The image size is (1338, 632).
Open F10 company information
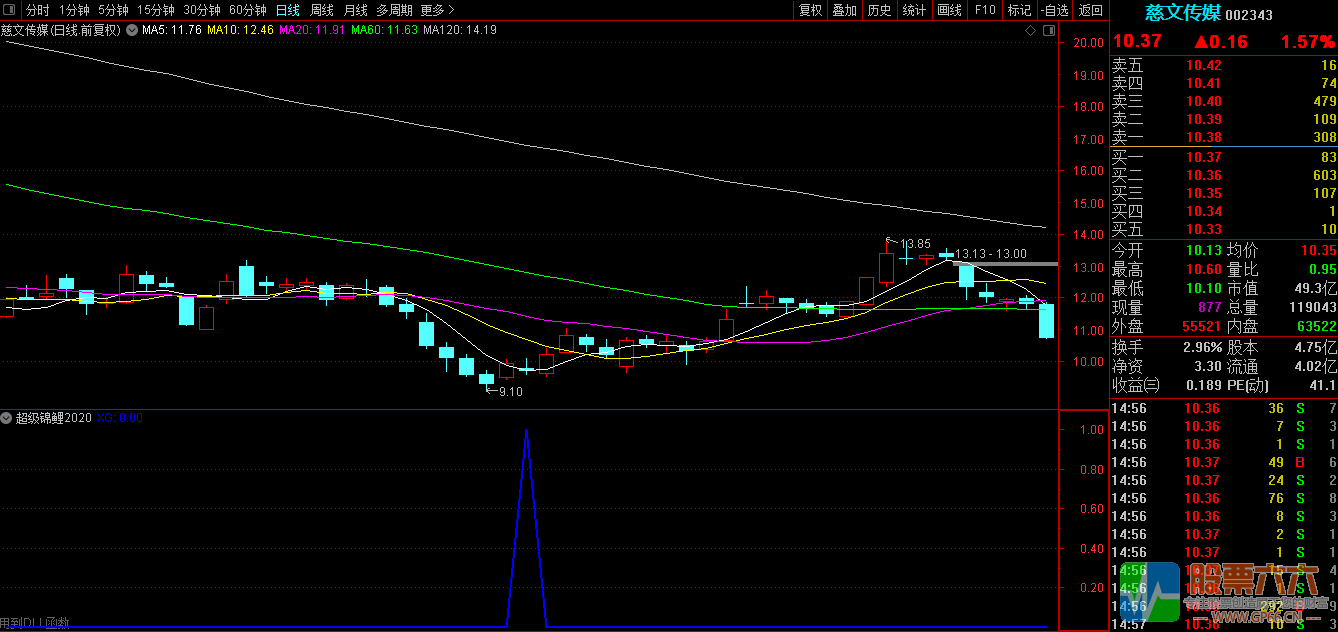985,10
